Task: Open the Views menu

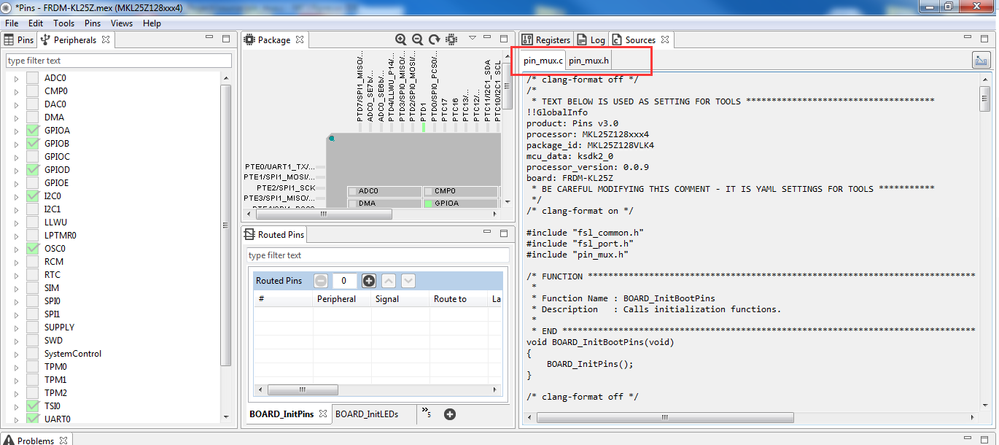Action: (122, 23)
